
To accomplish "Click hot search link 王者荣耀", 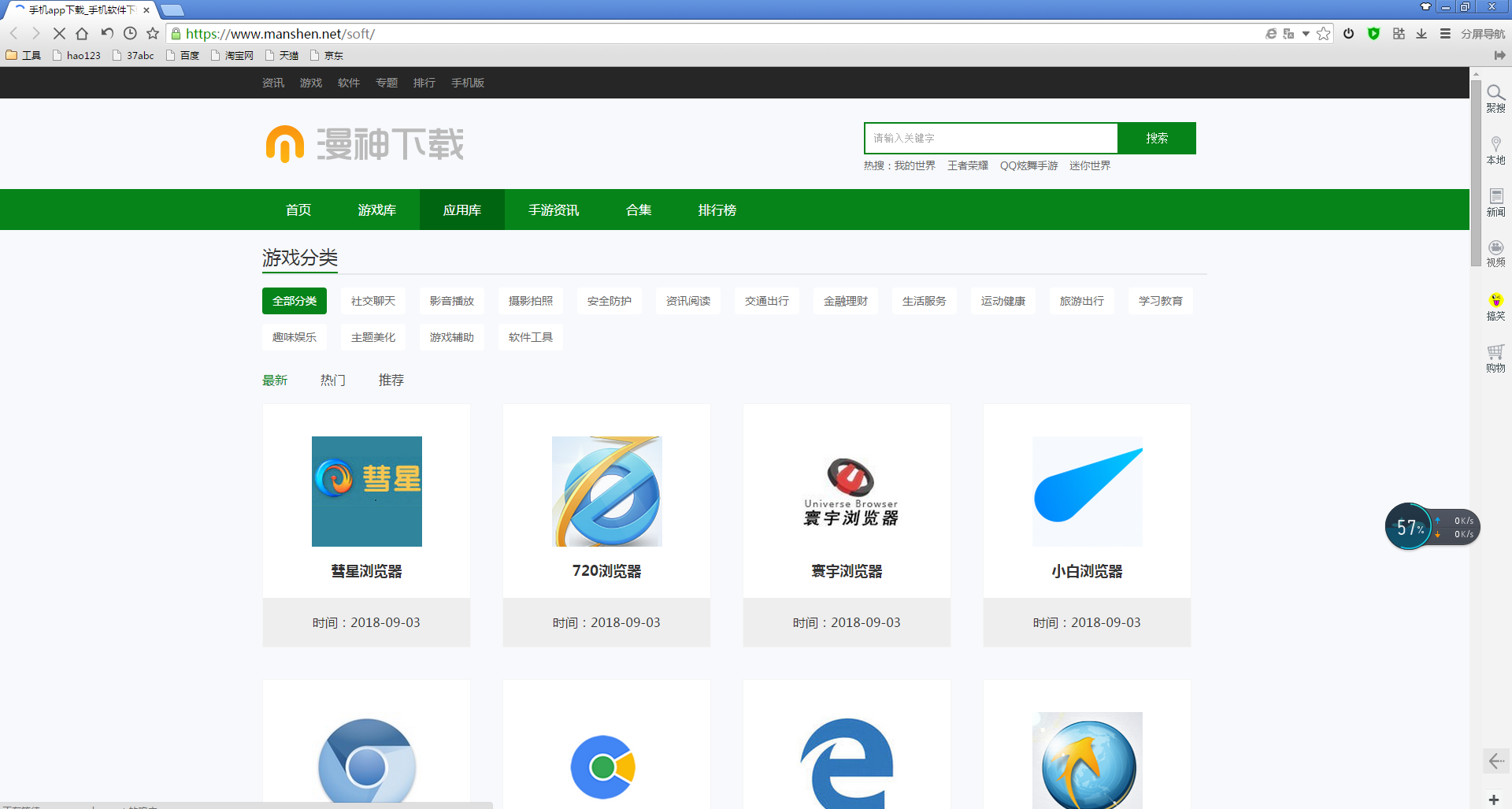I will pos(968,165).
